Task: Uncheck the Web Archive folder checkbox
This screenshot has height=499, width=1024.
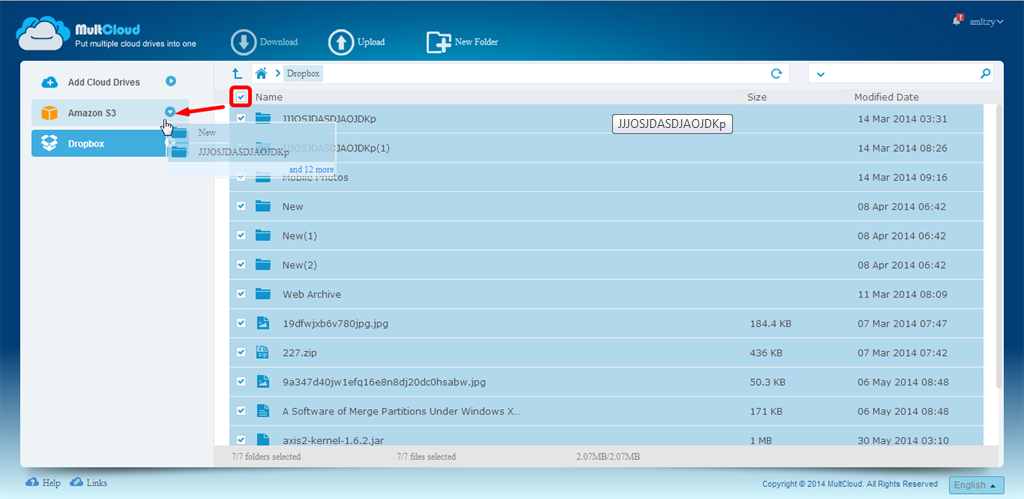Action: (240, 294)
